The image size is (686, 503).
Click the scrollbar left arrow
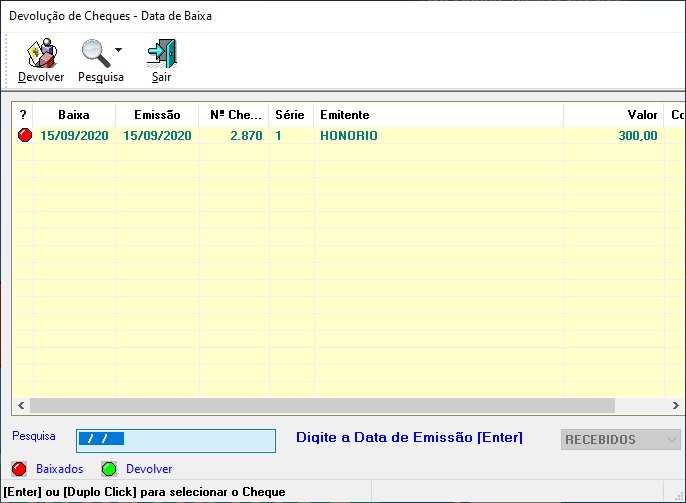coord(19,406)
